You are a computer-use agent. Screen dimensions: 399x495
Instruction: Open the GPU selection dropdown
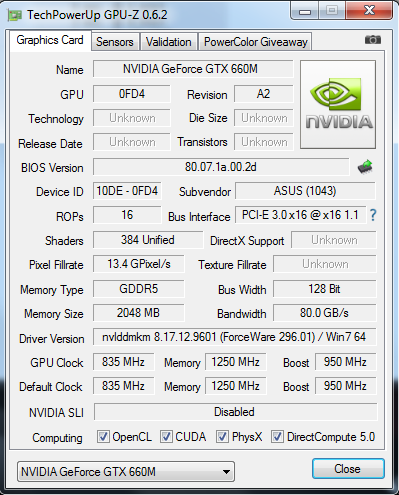click(x=126, y=471)
